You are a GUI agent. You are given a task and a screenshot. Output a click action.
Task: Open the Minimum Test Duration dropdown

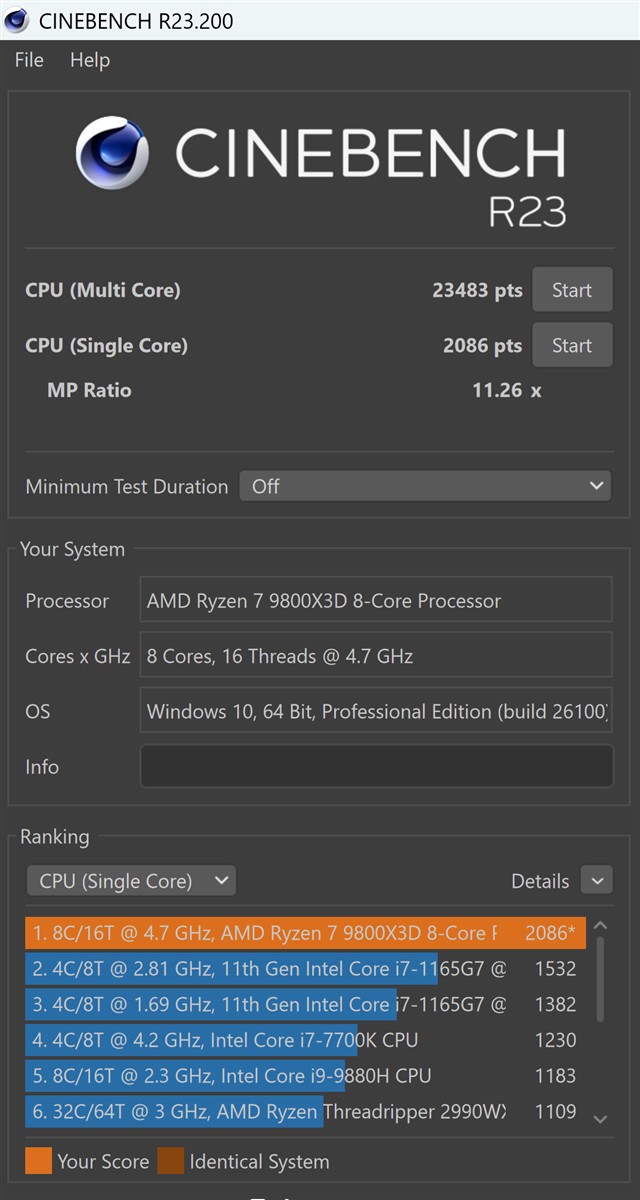point(425,486)
